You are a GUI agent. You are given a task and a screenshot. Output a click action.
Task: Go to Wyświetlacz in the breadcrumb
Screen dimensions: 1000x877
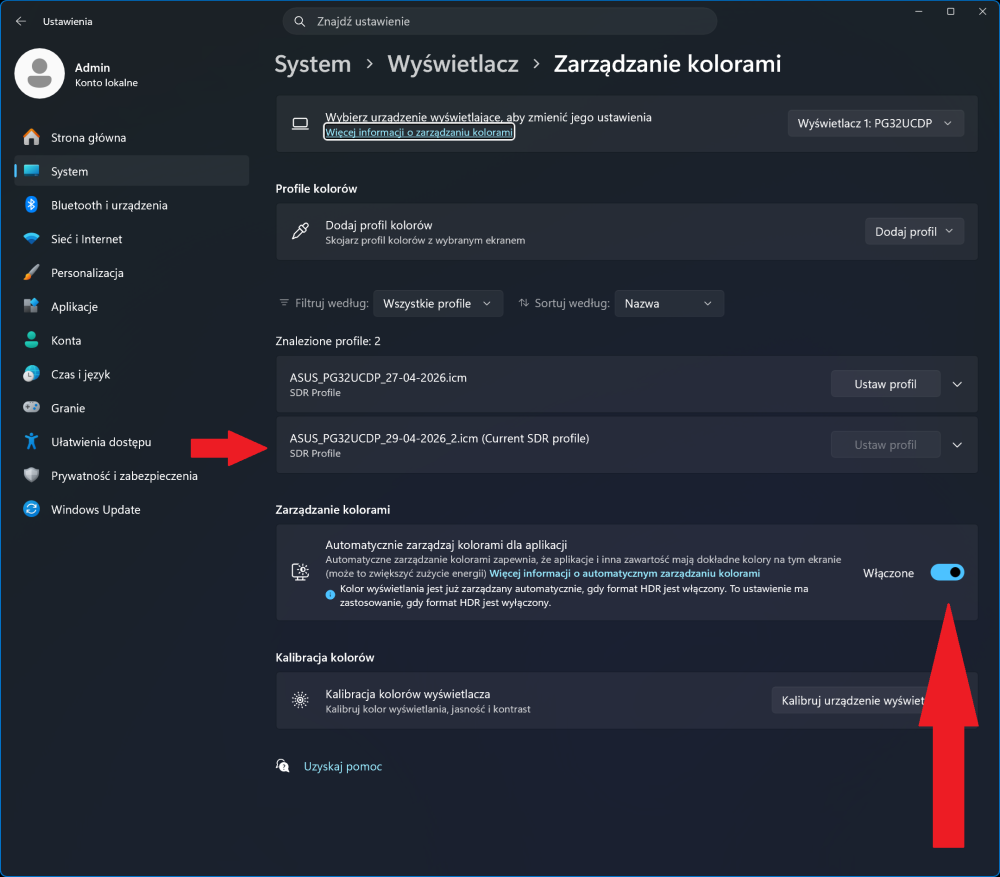coord(453,64)
